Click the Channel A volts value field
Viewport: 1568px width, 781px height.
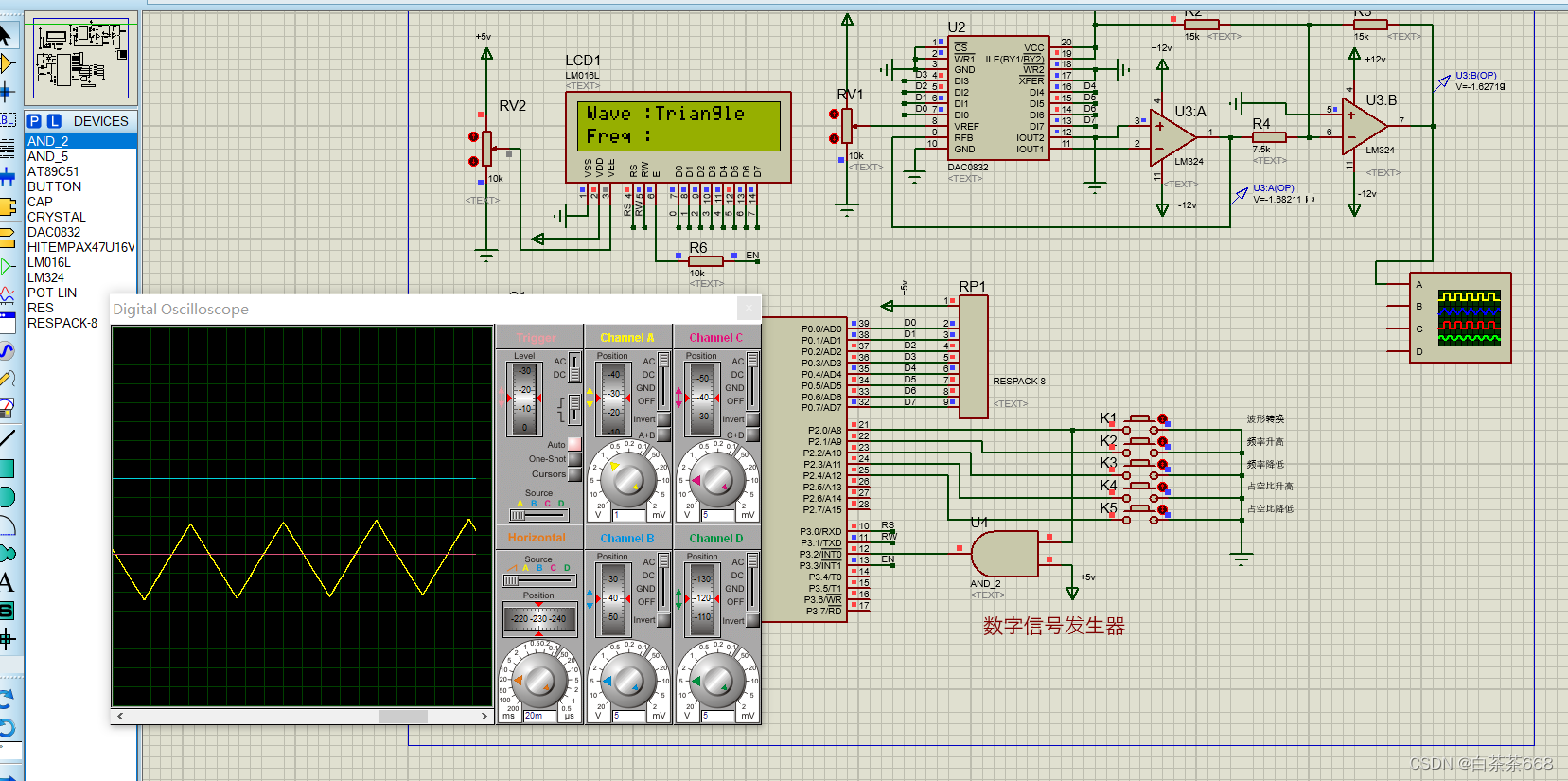628,515
